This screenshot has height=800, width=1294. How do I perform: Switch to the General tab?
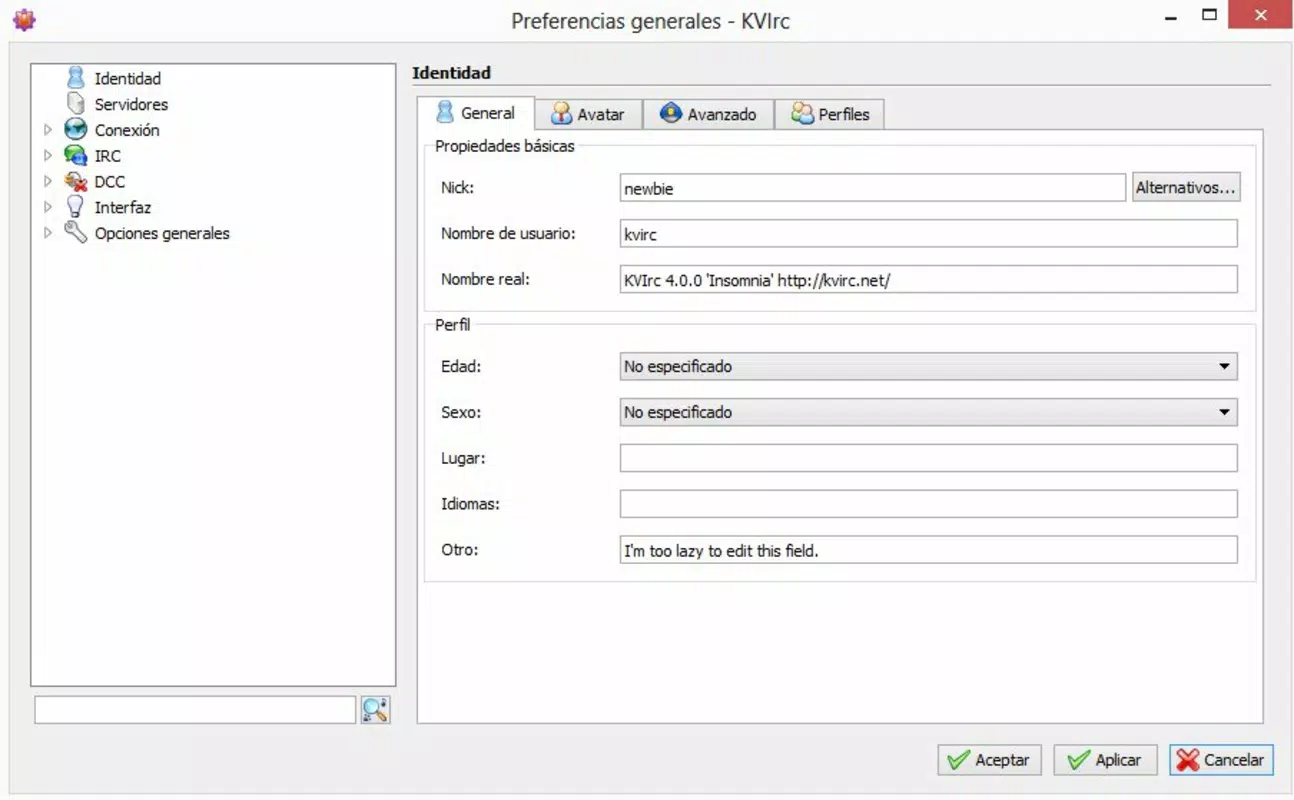point(476,113)
